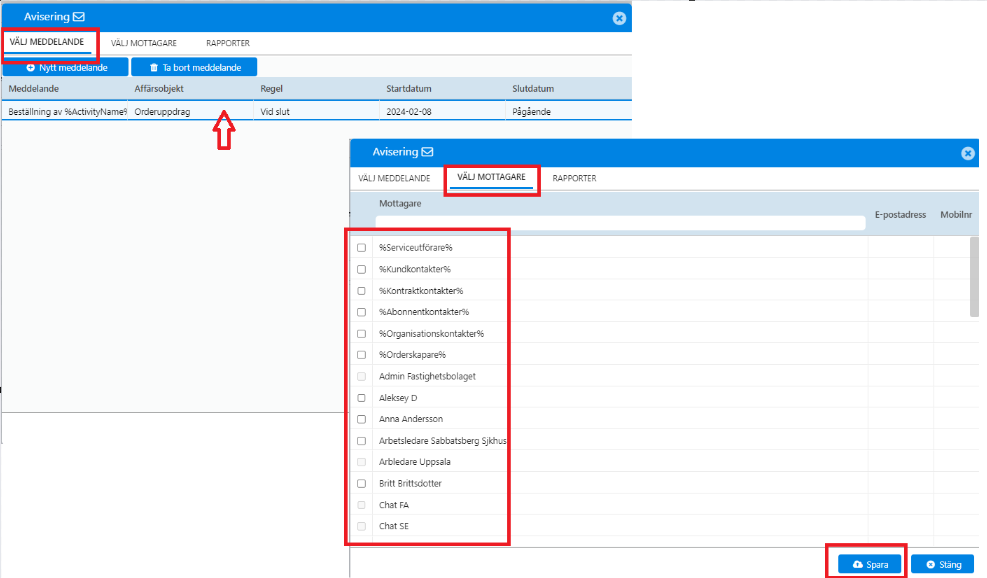Check the %Kundkontakter% checkbox

[x=361, y=269]
